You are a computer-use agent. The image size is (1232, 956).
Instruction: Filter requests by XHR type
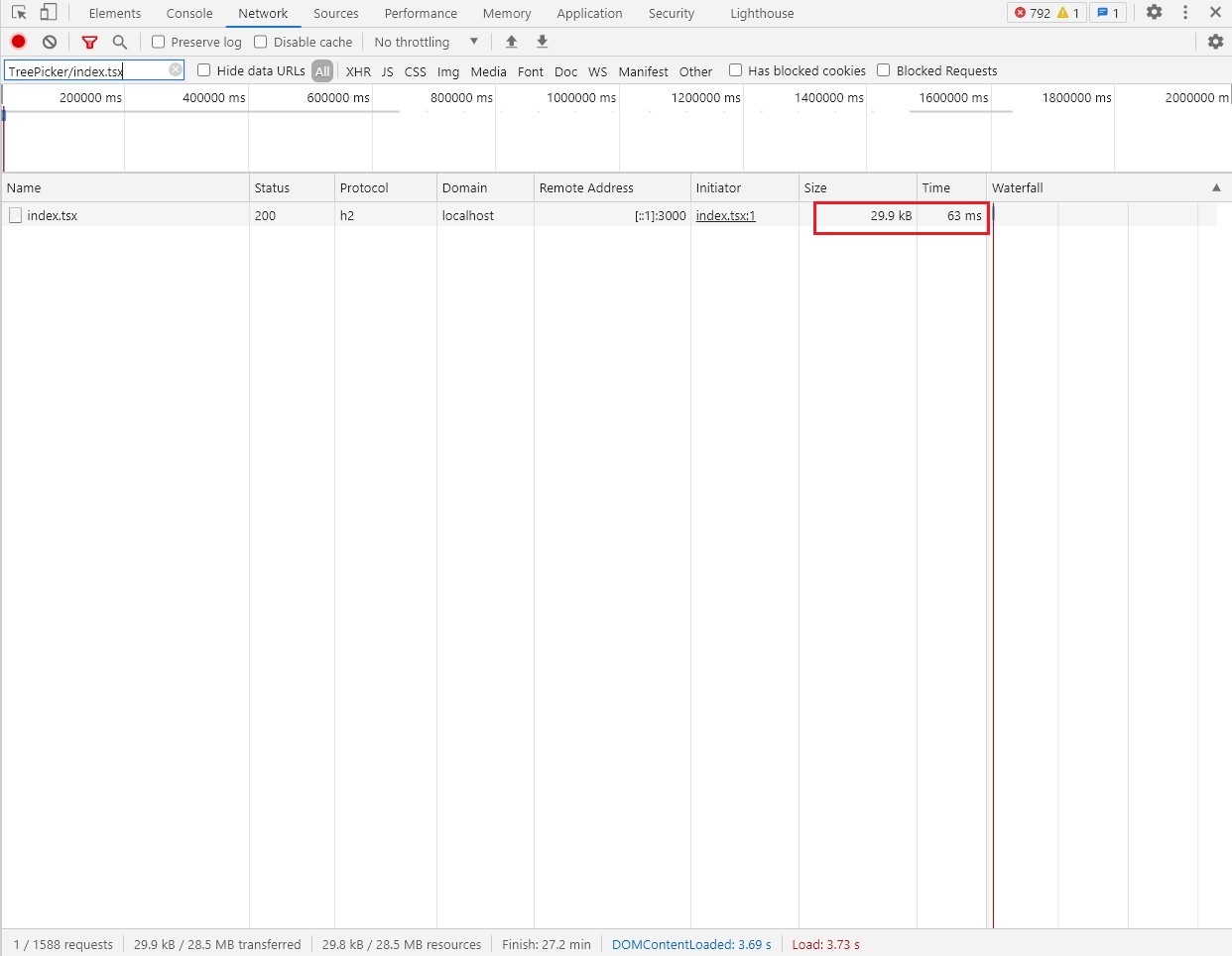point(358,71)
